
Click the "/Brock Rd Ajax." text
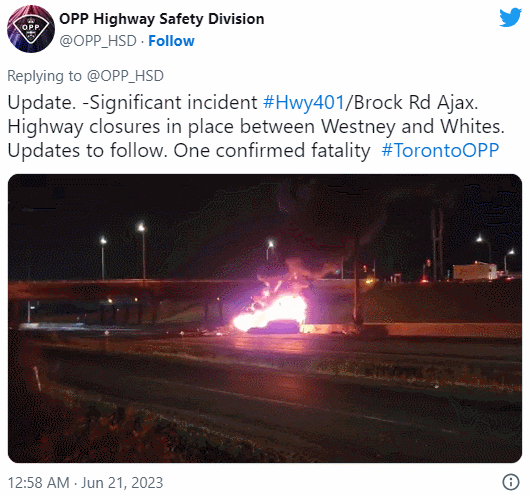[x=411, y=102]
